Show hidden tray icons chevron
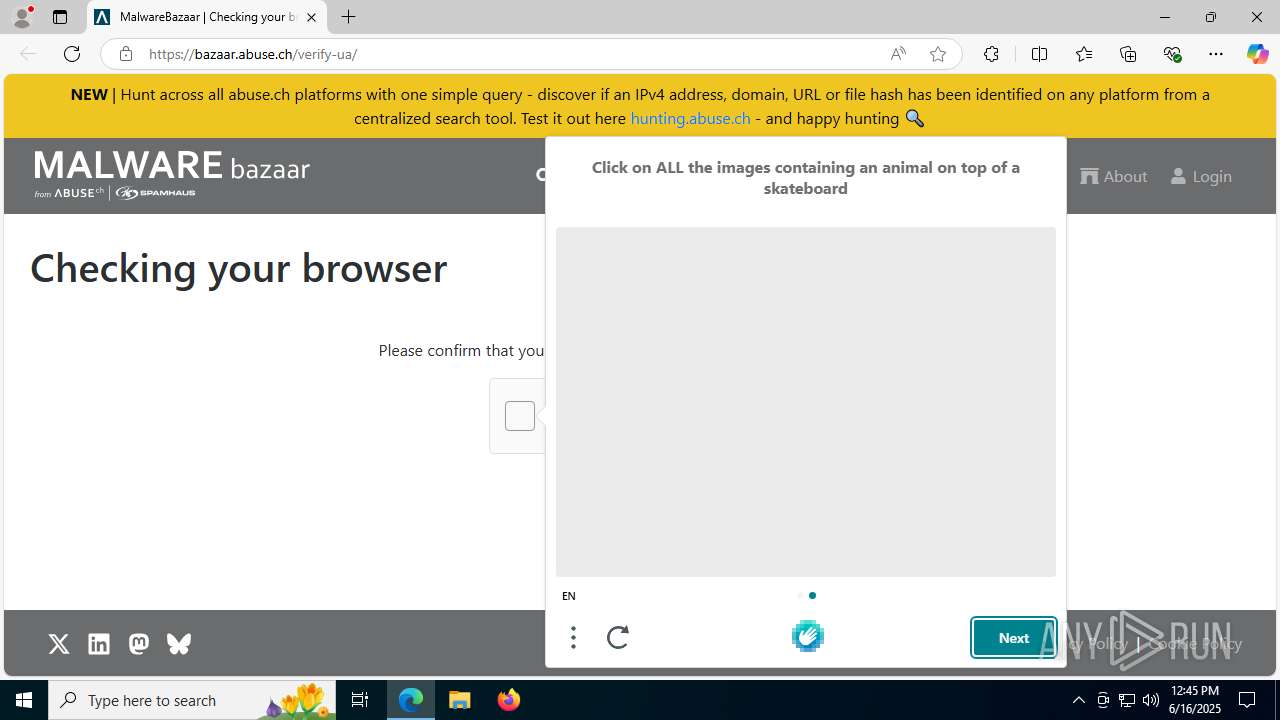 [x=1079, y=700]
